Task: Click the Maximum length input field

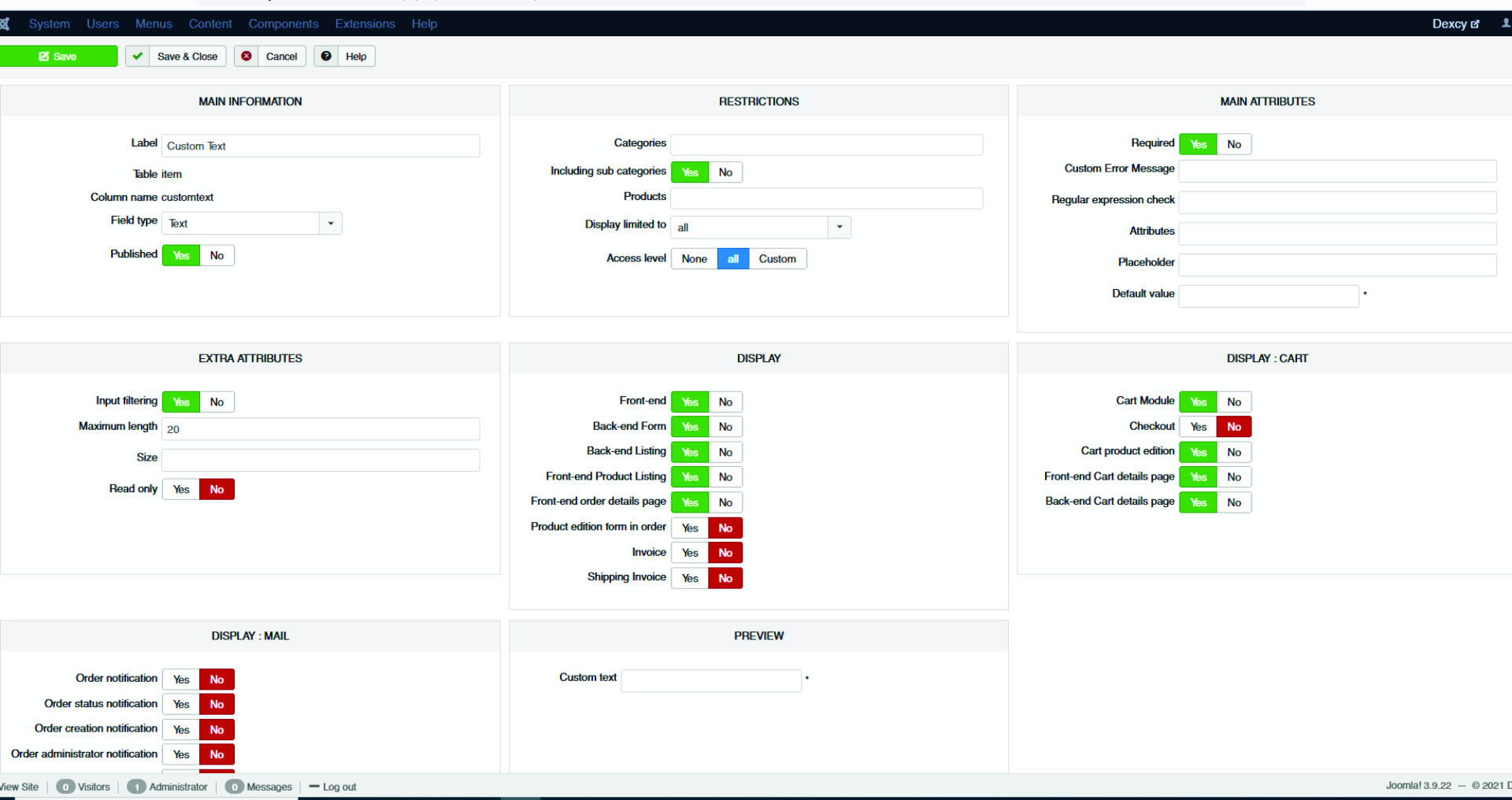Action: (321, 429)
